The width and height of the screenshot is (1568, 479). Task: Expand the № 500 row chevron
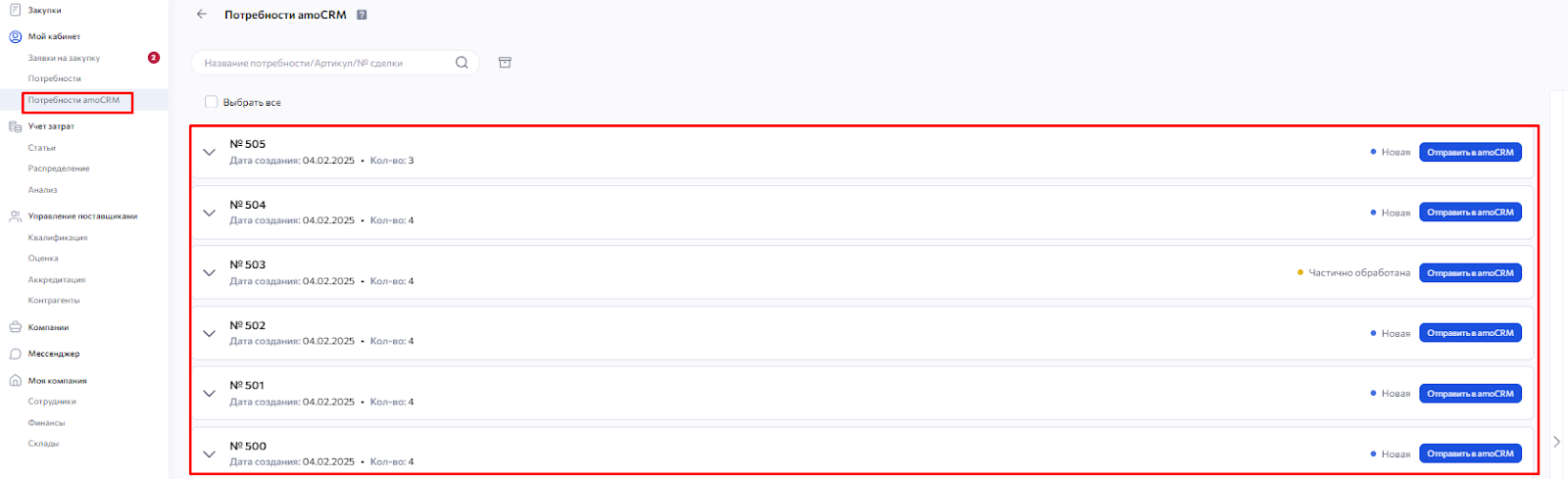pyautogui.click(x=209, y=454)
